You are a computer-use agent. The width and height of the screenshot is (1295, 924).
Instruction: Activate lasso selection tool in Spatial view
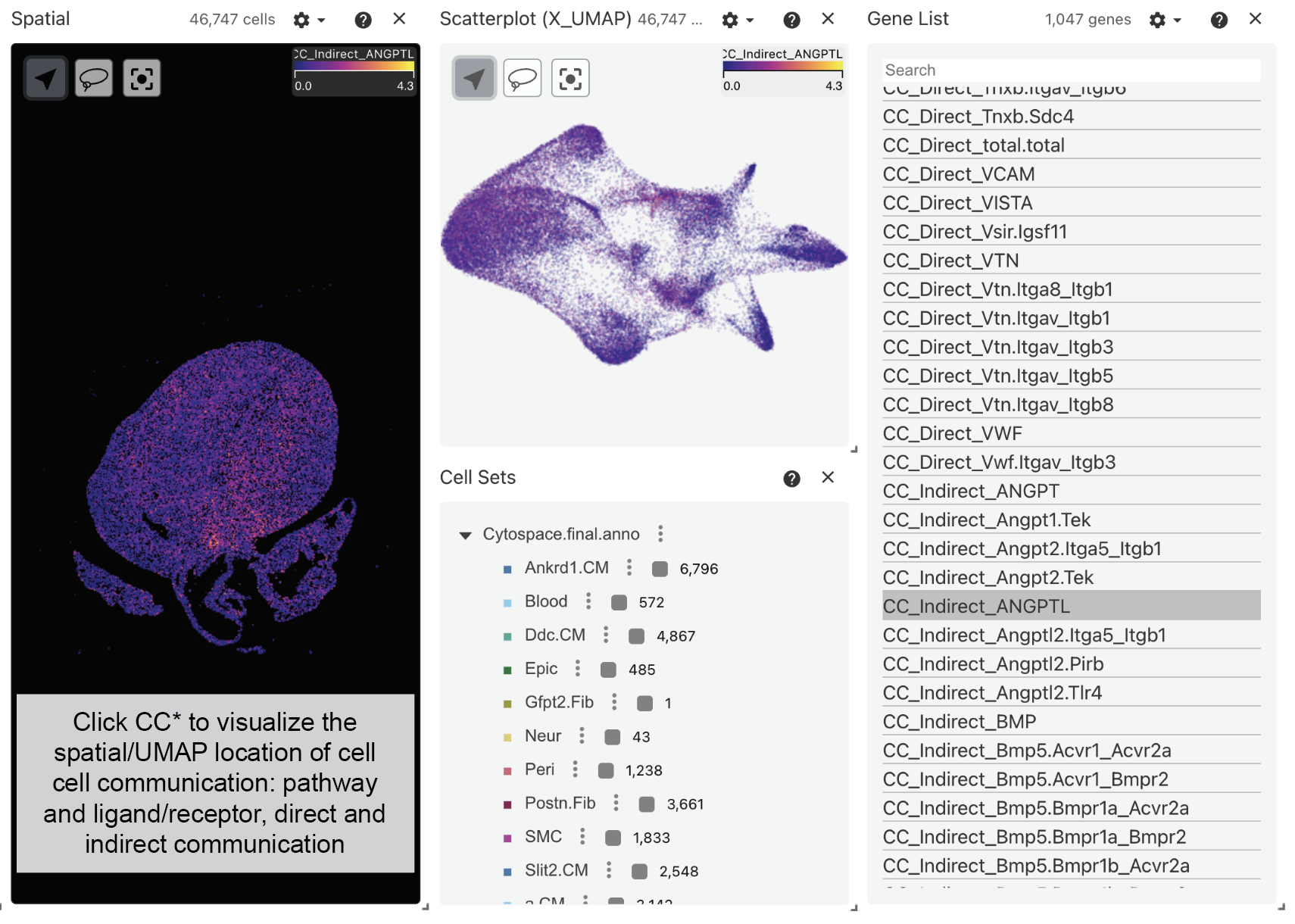coord(94,78)
